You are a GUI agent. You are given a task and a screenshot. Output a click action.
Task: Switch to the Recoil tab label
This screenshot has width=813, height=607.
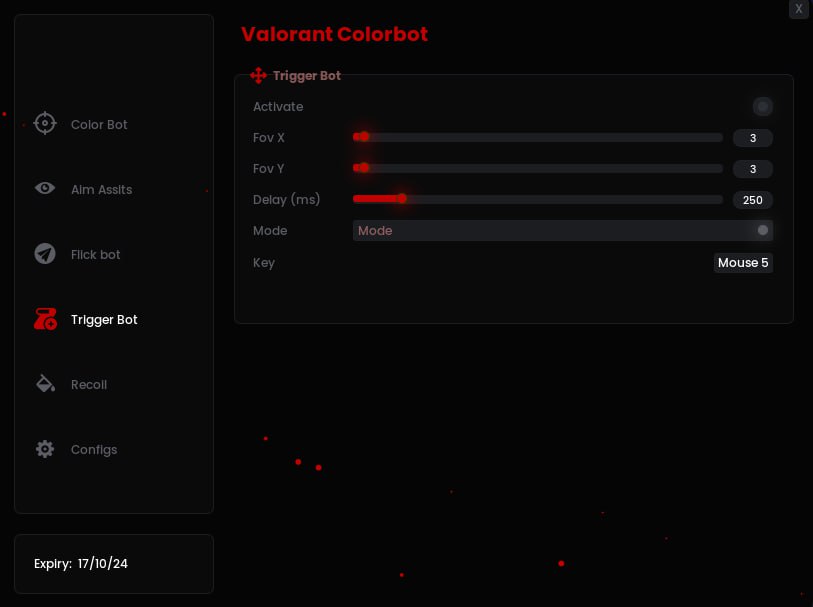[x=89, y=385]
